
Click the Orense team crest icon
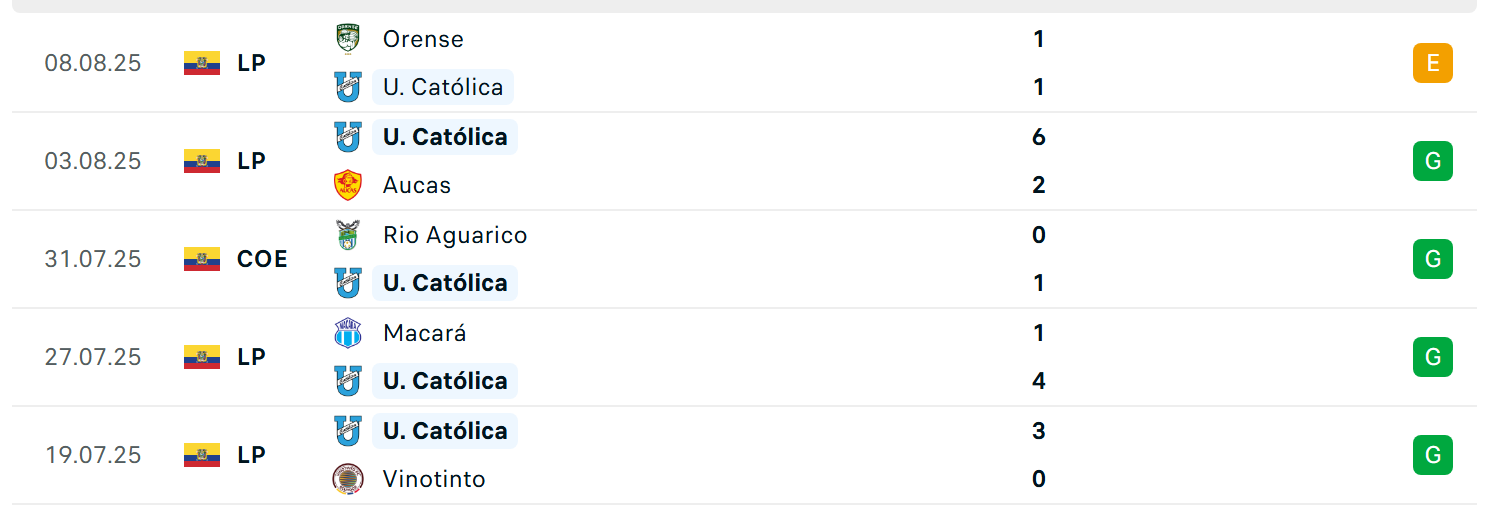click(x=347, y=39)
